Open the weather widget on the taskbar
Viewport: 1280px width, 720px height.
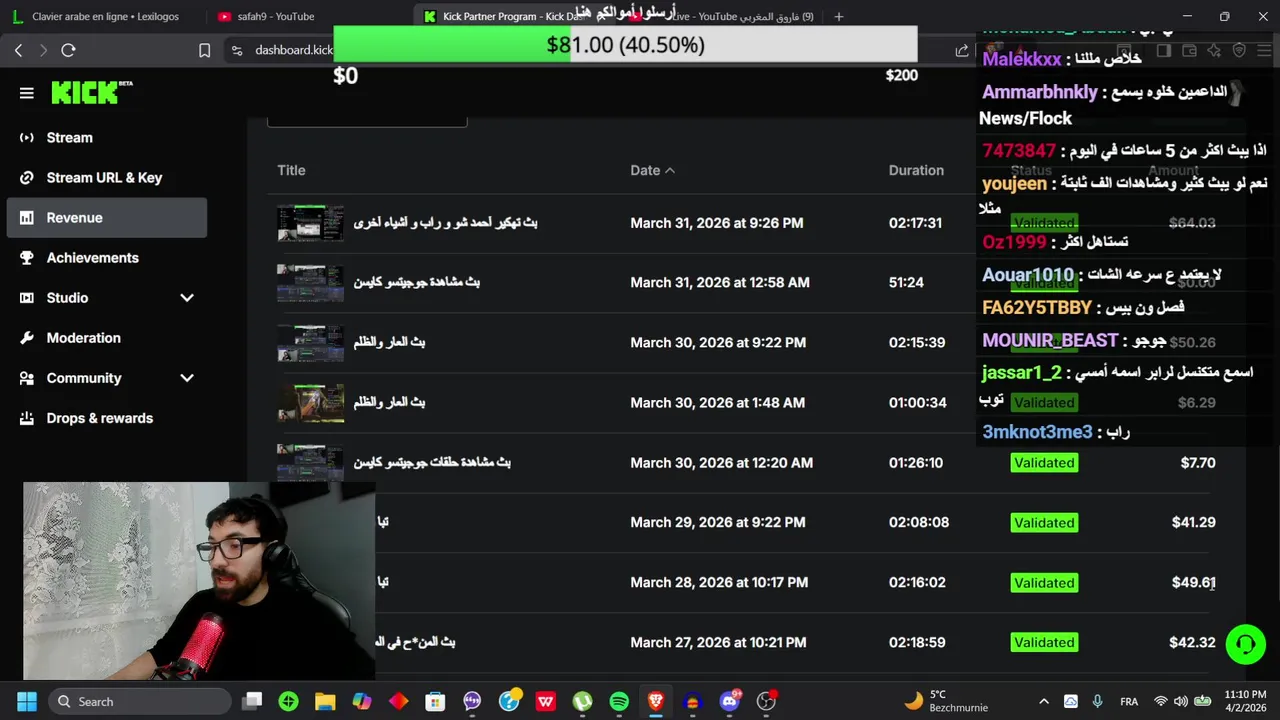(944, 701)
